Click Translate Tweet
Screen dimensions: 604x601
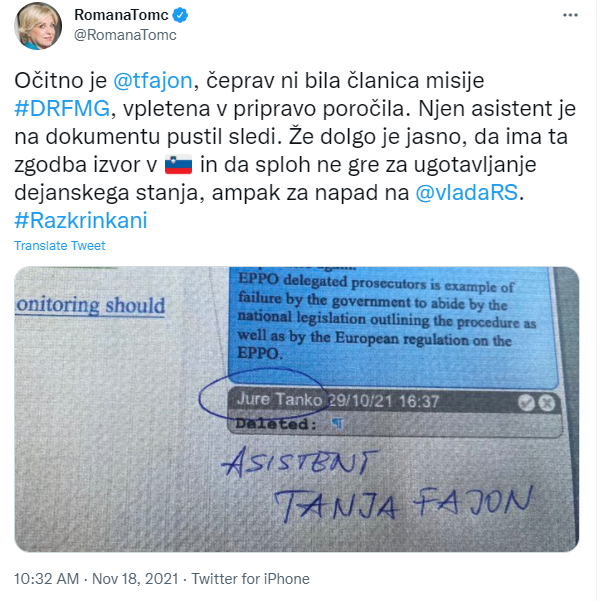point(59,245)
